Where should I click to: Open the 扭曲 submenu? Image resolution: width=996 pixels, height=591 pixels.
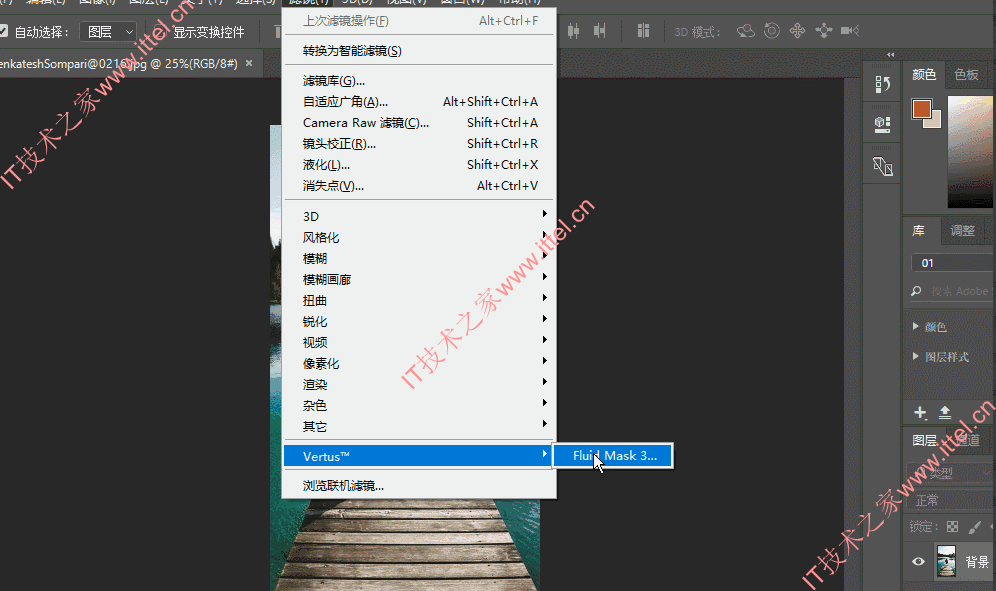click(419, 300)
